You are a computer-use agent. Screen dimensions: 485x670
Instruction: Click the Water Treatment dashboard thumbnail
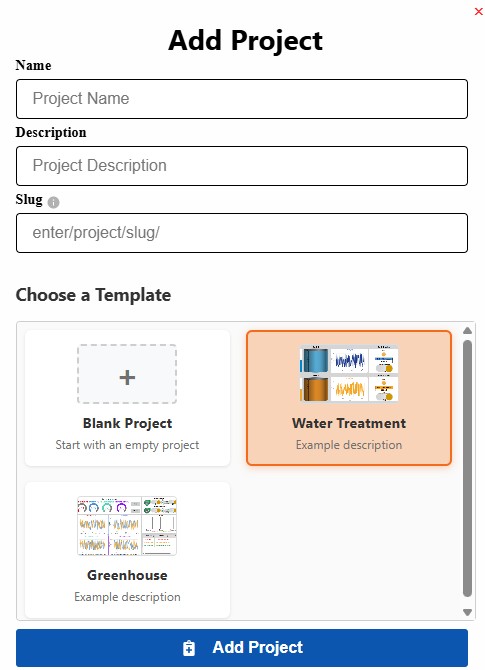(349, 373)
